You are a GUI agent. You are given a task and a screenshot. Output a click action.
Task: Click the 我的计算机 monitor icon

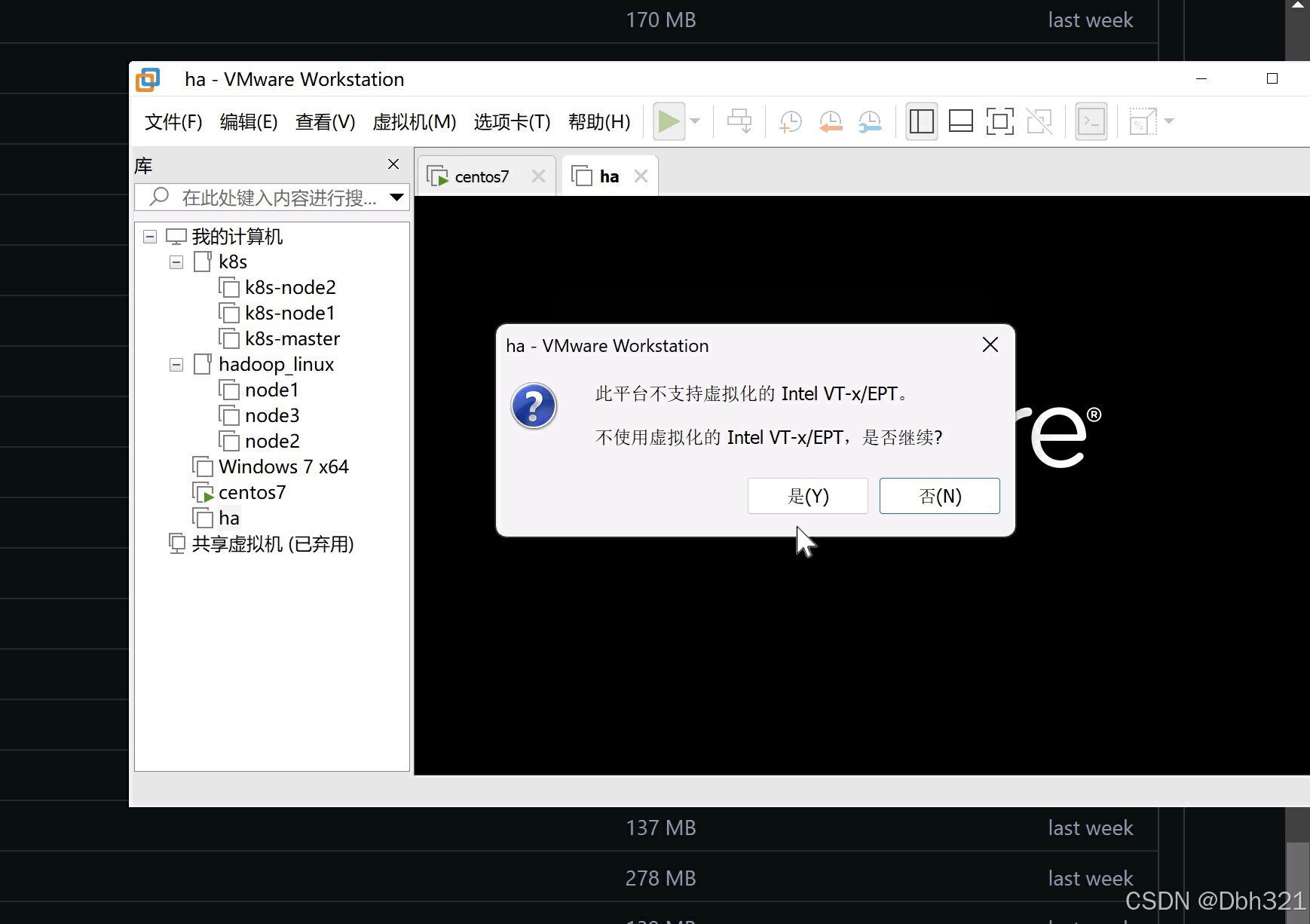coord(176,237)
